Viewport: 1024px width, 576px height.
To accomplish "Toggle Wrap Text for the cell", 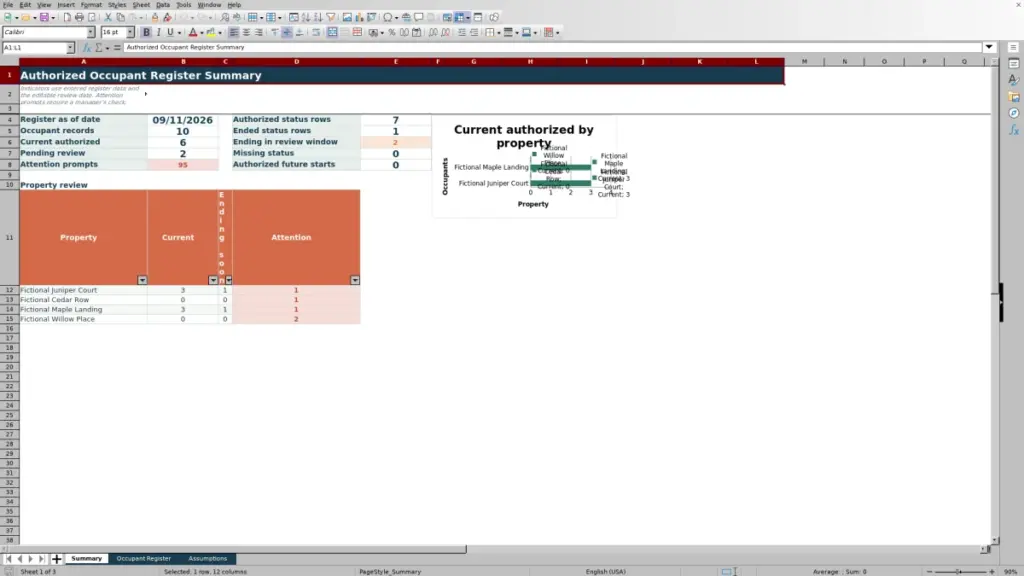I will (316, 33).
